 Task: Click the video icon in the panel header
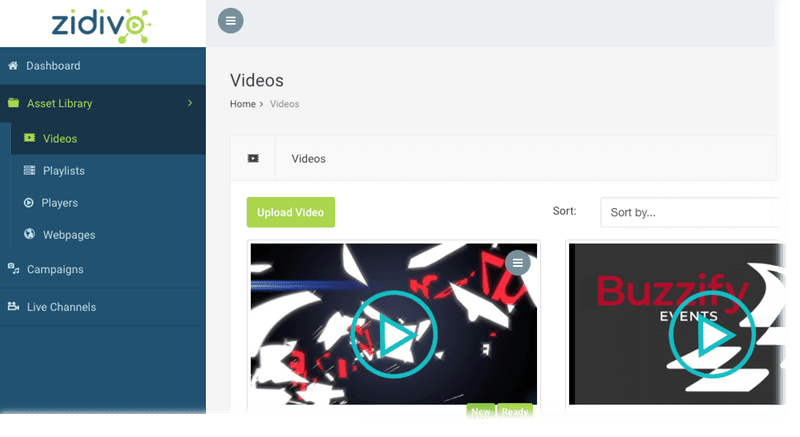[x=253, y=158]
